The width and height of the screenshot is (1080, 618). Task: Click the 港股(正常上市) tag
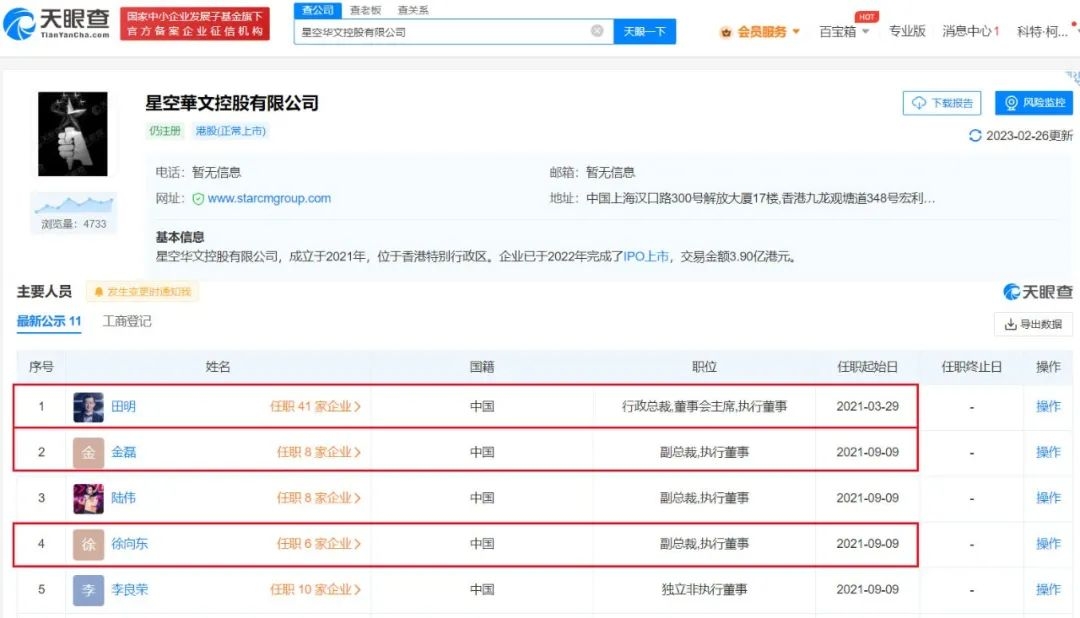(230, 131)
